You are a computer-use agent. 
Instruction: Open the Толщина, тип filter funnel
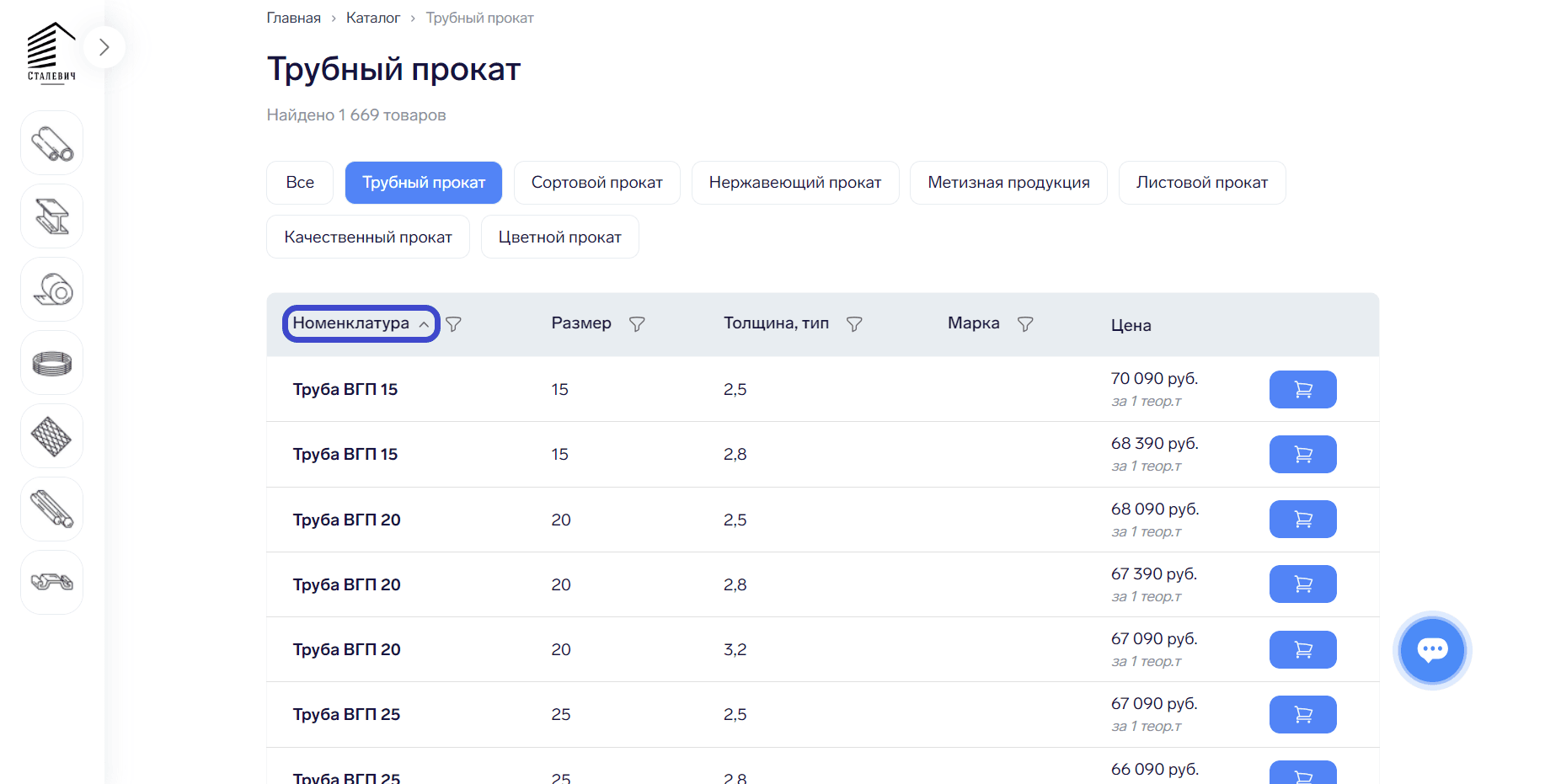tap(854, 324)
